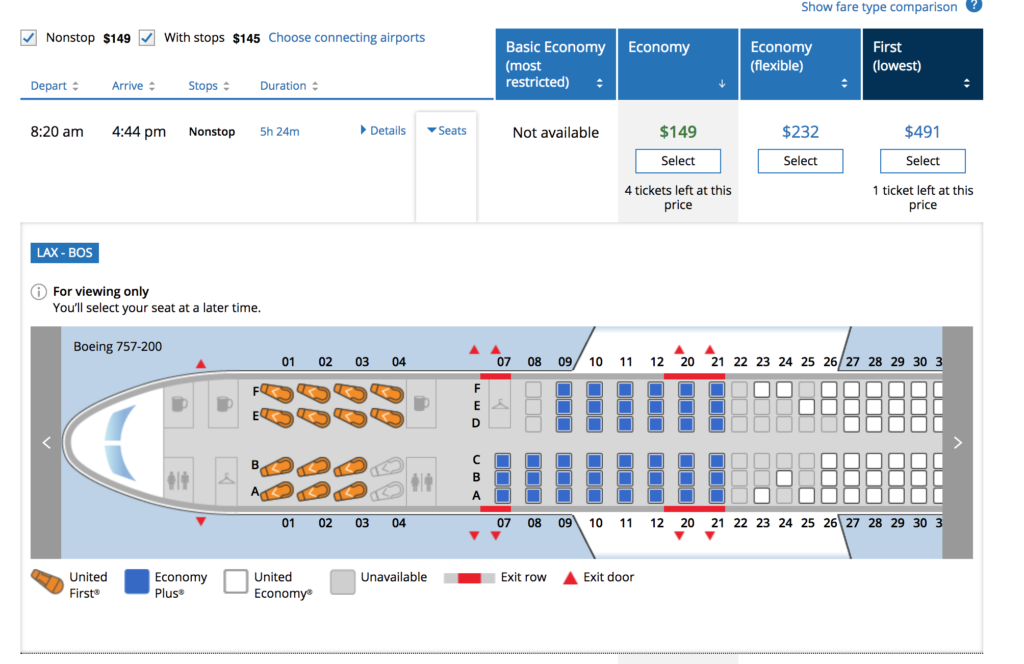This screenshot has height=664, width=1024.
Task: Choose Economy Plus seat 10F
Action: pos(595,389)
